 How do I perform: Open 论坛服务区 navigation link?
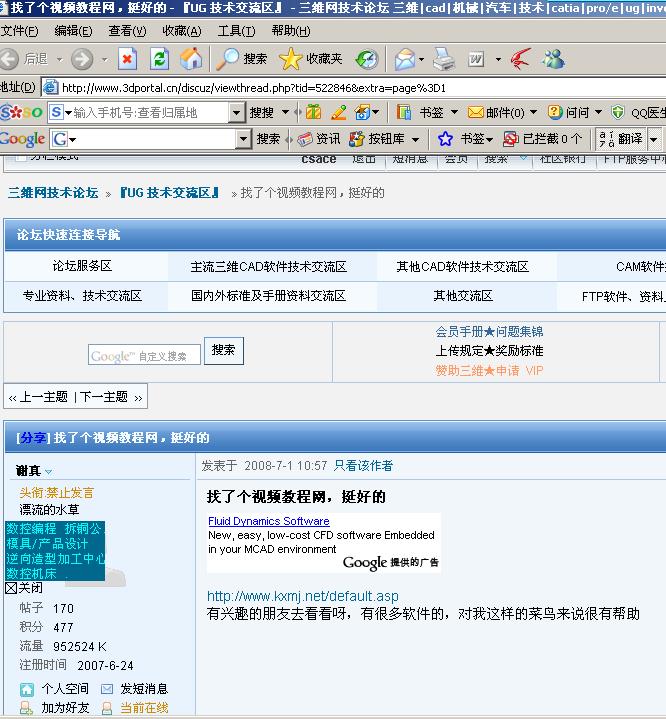click(82, 266)
